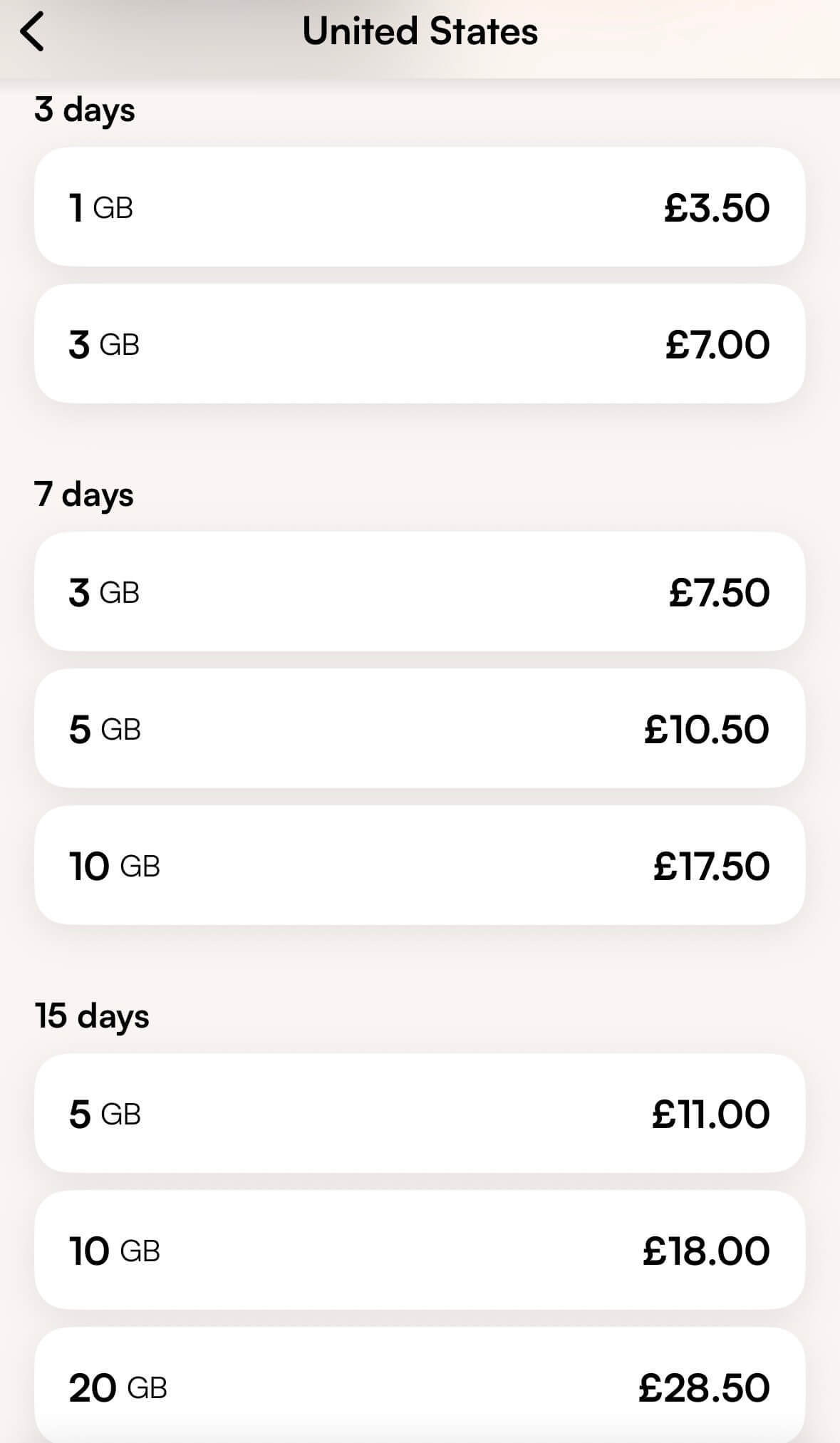
Task: Click the "7 days" section heading
Action: pos(84,495)
